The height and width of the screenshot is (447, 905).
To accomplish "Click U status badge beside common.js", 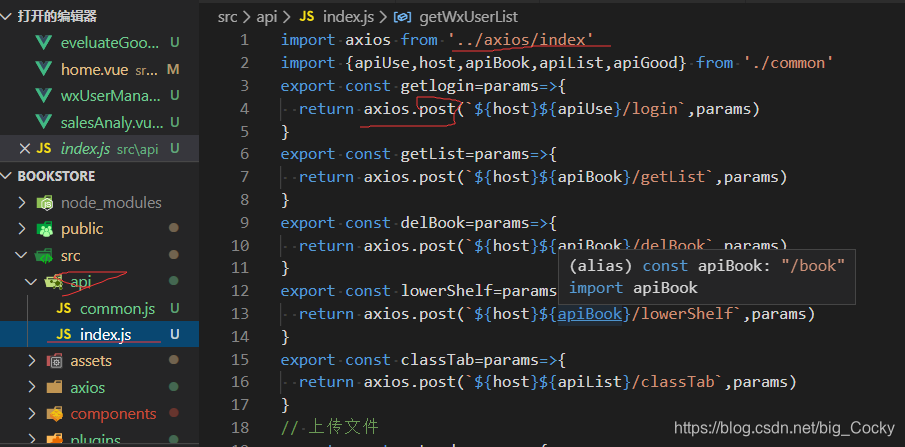I will click(x=174, y=308).
